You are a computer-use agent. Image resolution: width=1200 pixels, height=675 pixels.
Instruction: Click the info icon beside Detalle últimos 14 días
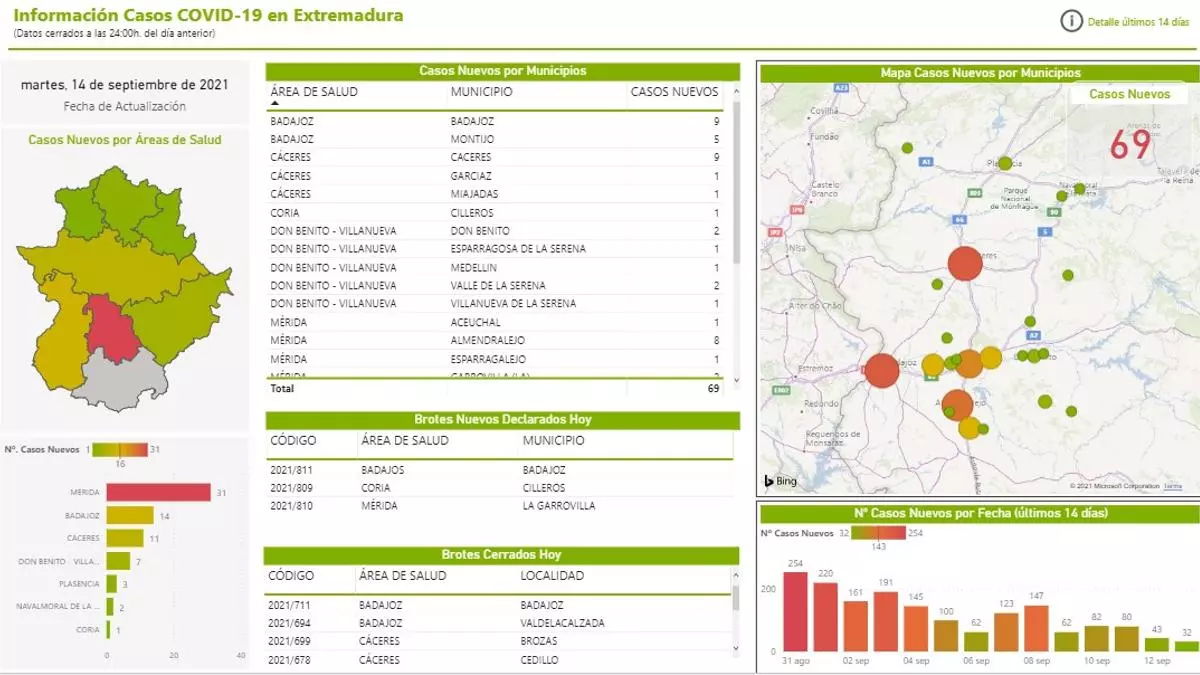click(1071, 21)
